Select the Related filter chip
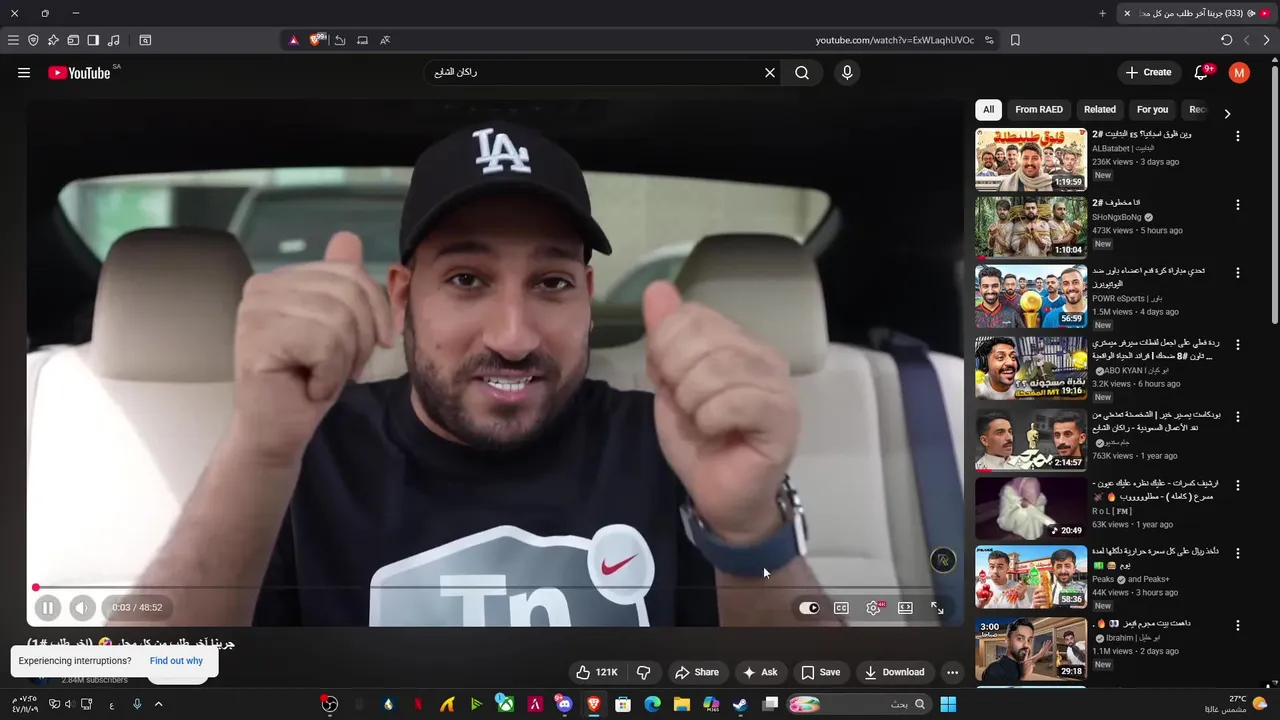Screen dimensions: 1280x720 (1100, 110)
